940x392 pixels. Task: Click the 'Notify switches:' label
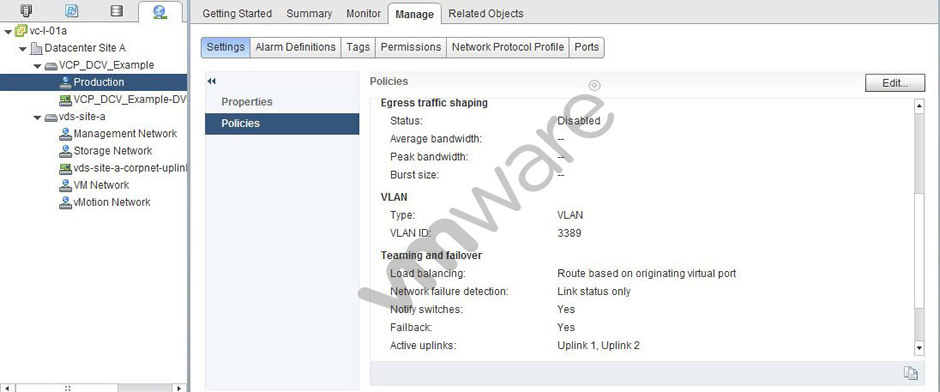click(426, 309)
